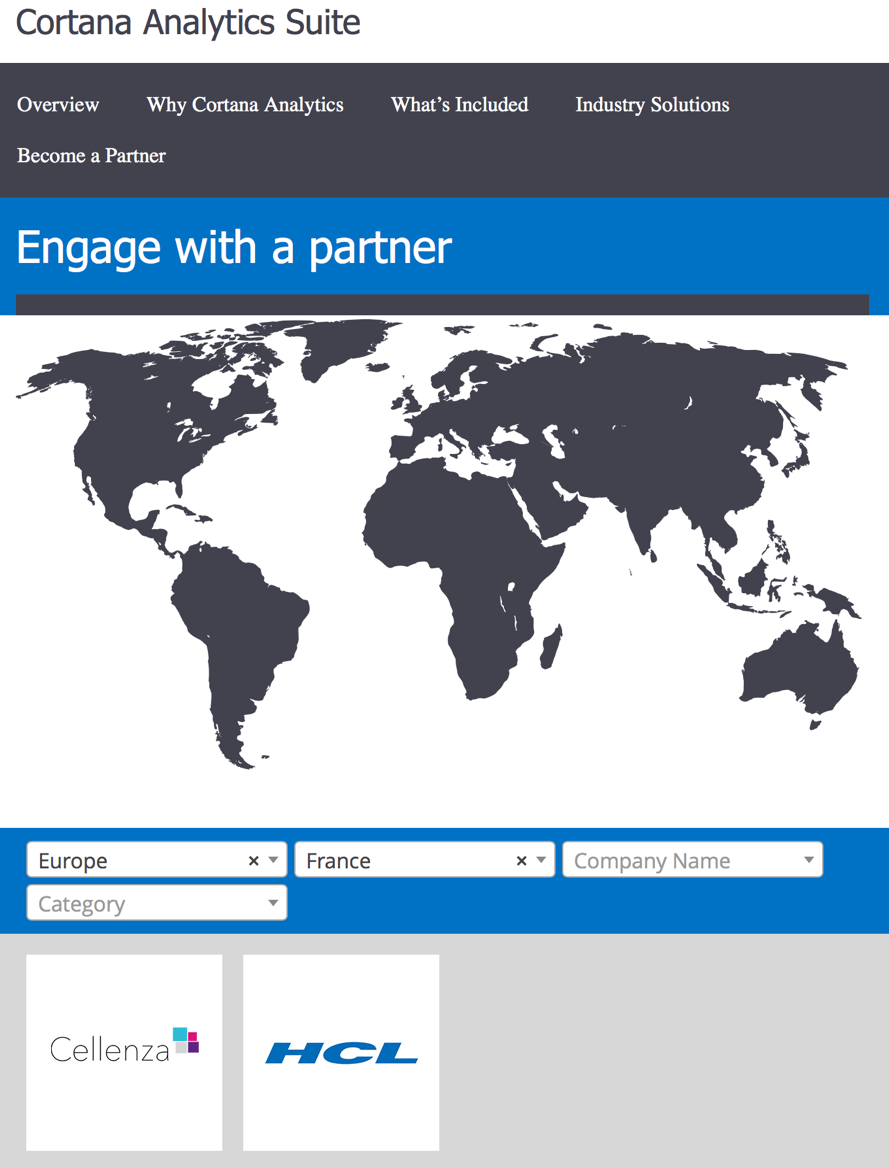This screenshot has width=889, height=1168.
Task: Remove the France filter via its X icon
Action: [522, 859]
